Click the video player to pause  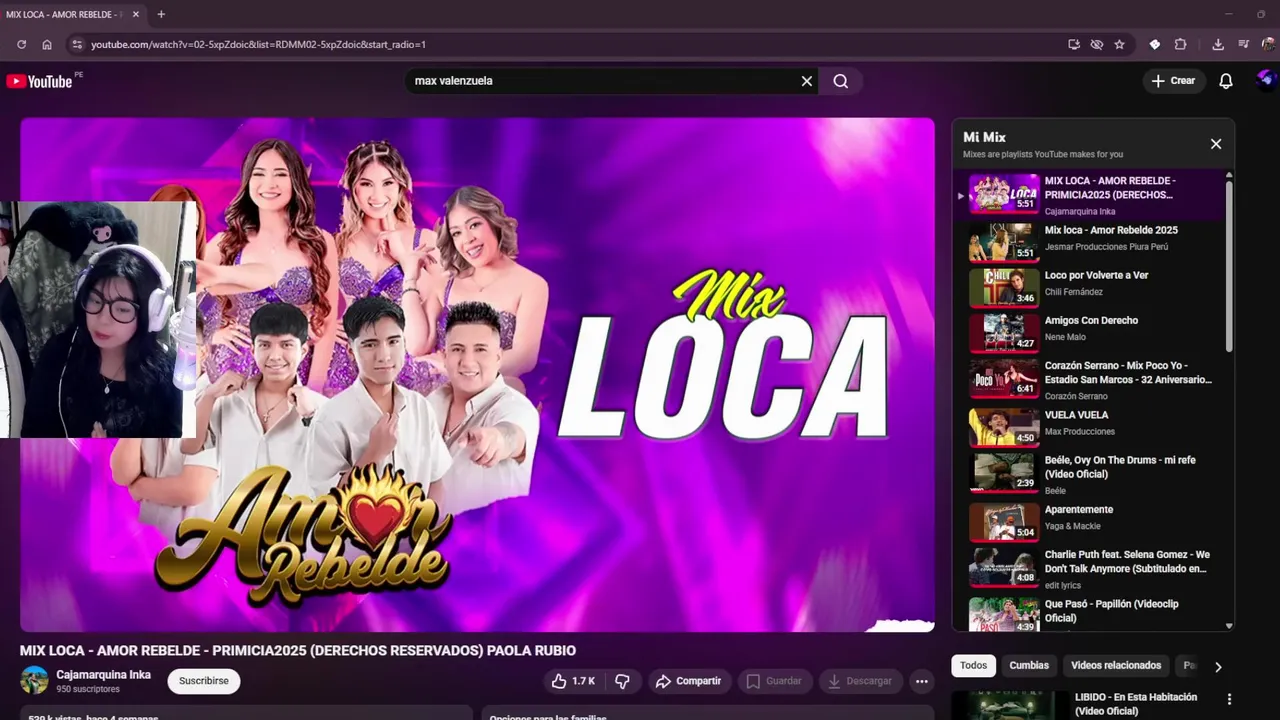coord(477,375)
